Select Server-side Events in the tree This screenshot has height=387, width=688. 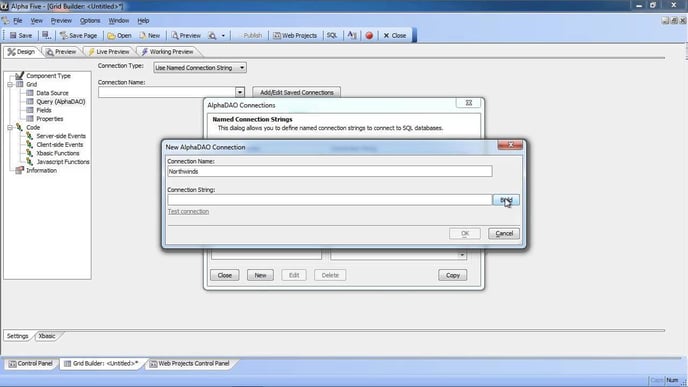(x=61, y=136)
